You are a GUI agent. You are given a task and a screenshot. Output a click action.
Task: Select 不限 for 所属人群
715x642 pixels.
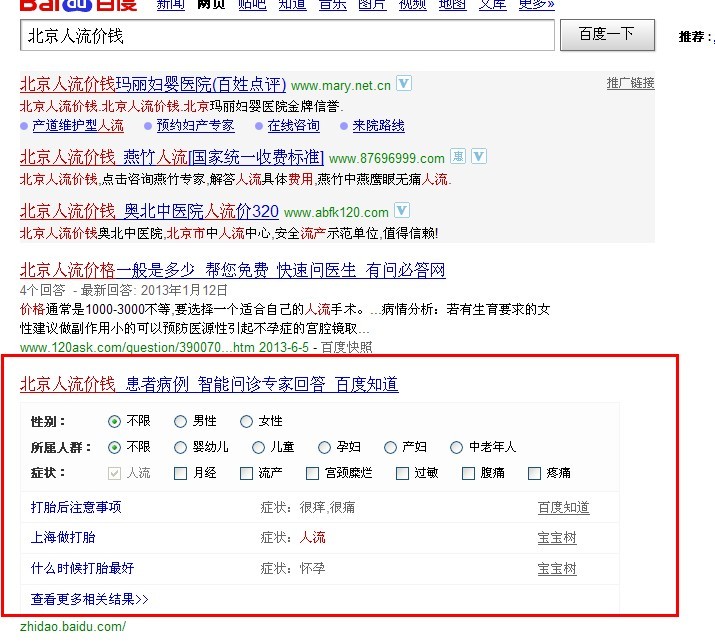tap(114, 447)
